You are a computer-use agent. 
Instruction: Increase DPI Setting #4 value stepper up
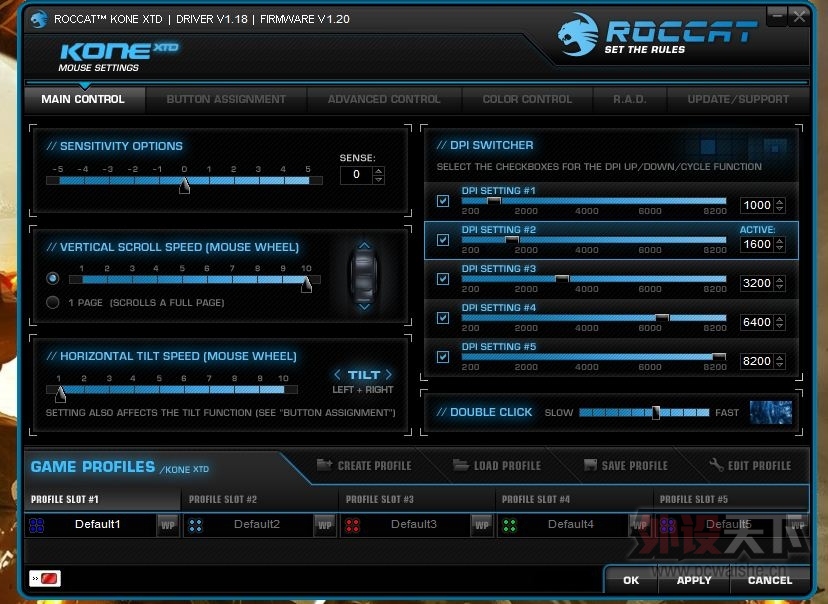tap(779, 318)
